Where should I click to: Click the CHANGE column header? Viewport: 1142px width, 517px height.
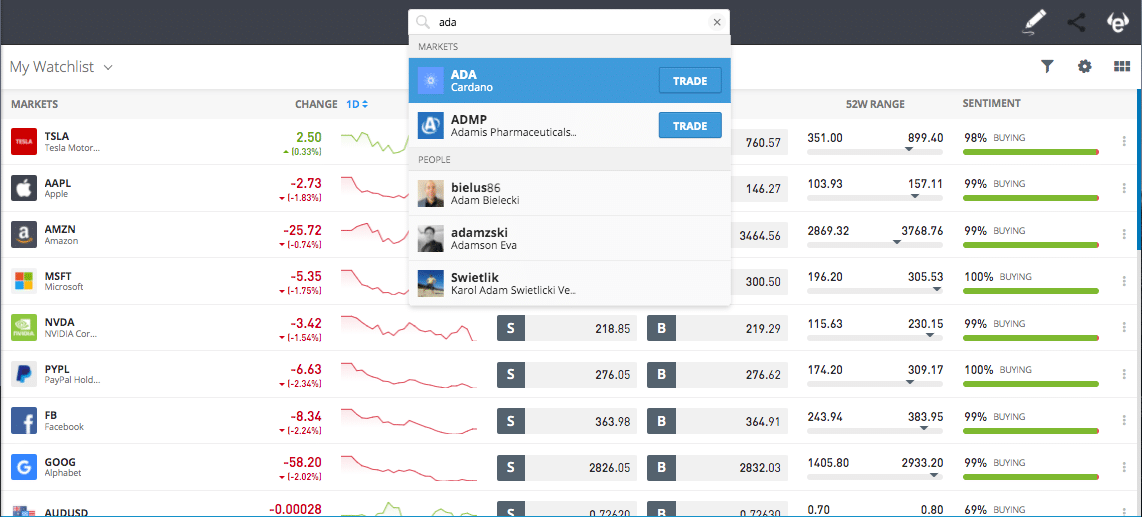316,104
